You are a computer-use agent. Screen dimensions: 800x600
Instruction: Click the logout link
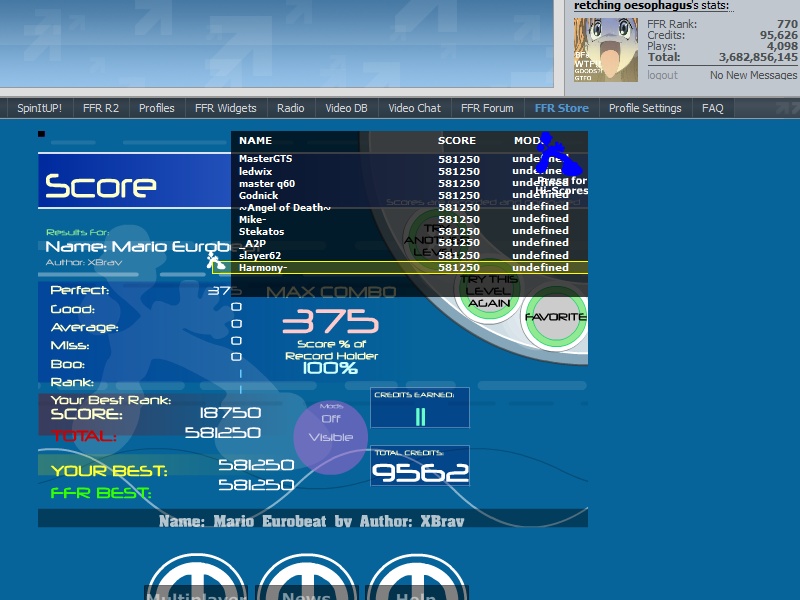[x=662, y=75]
